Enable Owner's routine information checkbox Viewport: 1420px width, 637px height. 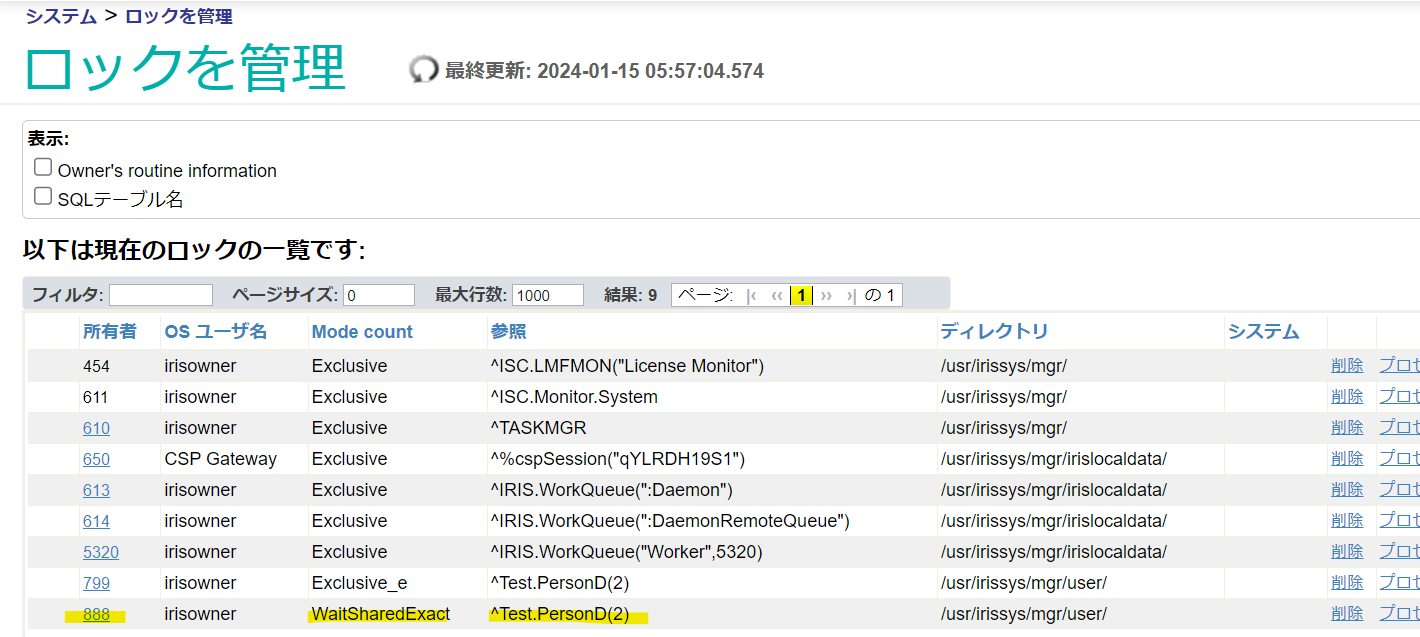tap(43, 167)
